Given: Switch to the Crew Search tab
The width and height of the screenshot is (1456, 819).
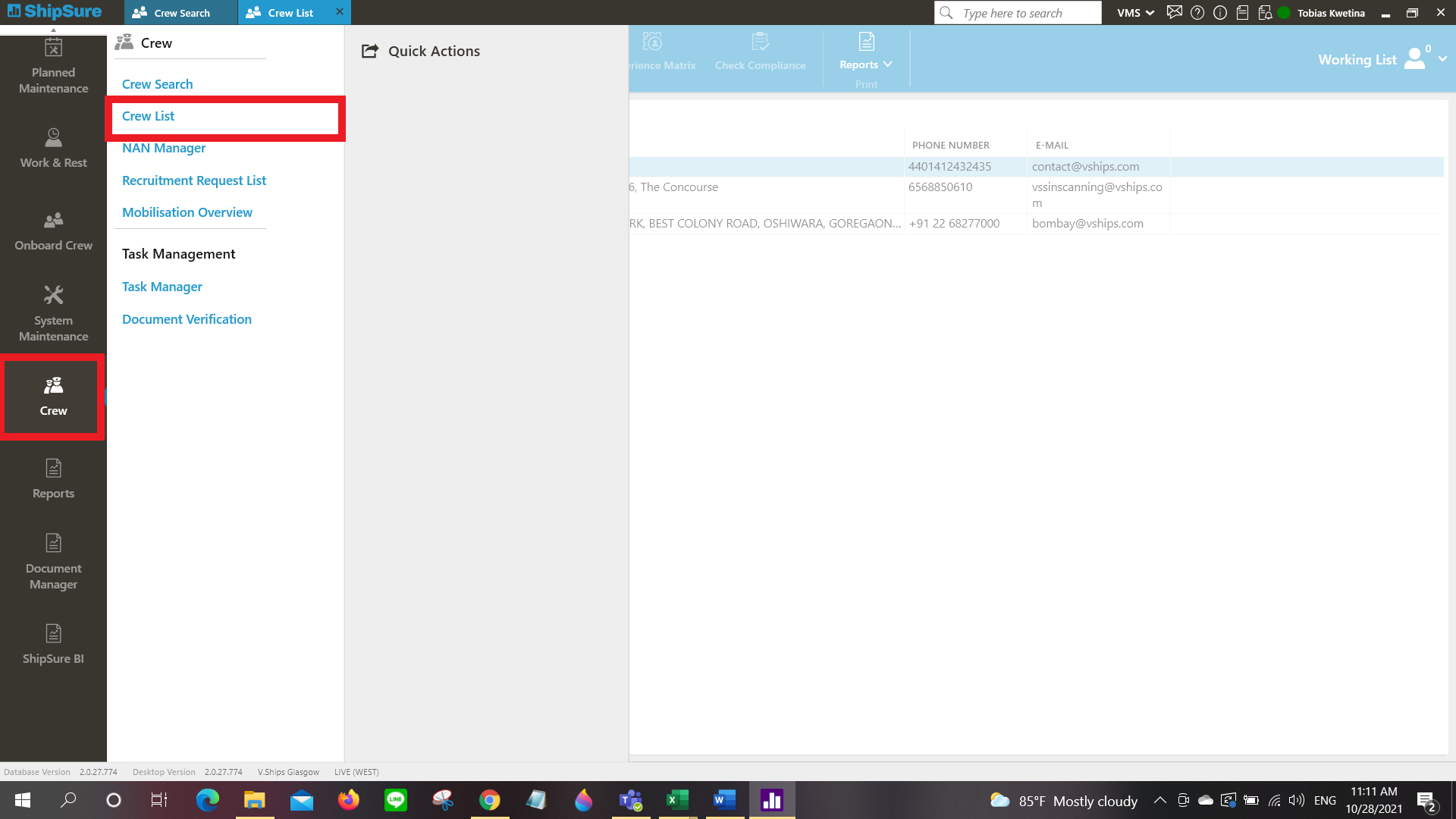Looking at the screenshot, I should click(181, 13).
